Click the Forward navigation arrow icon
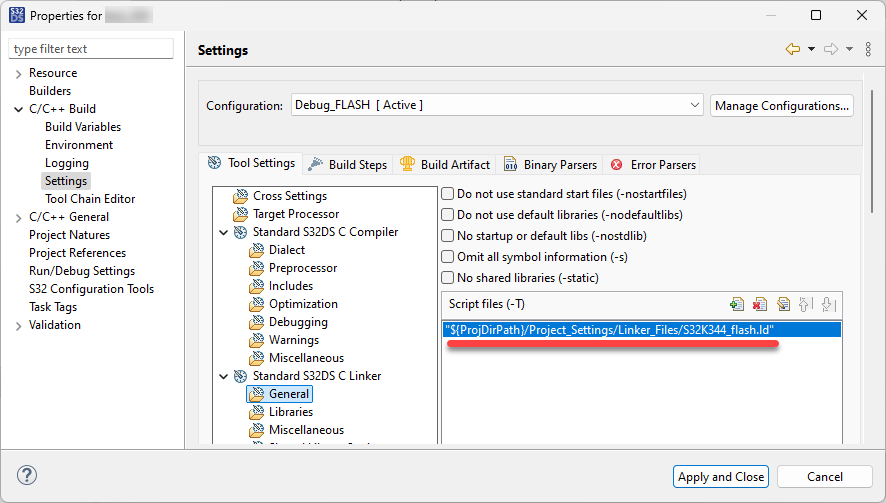886x503 pixels. (x=831, y=49)
